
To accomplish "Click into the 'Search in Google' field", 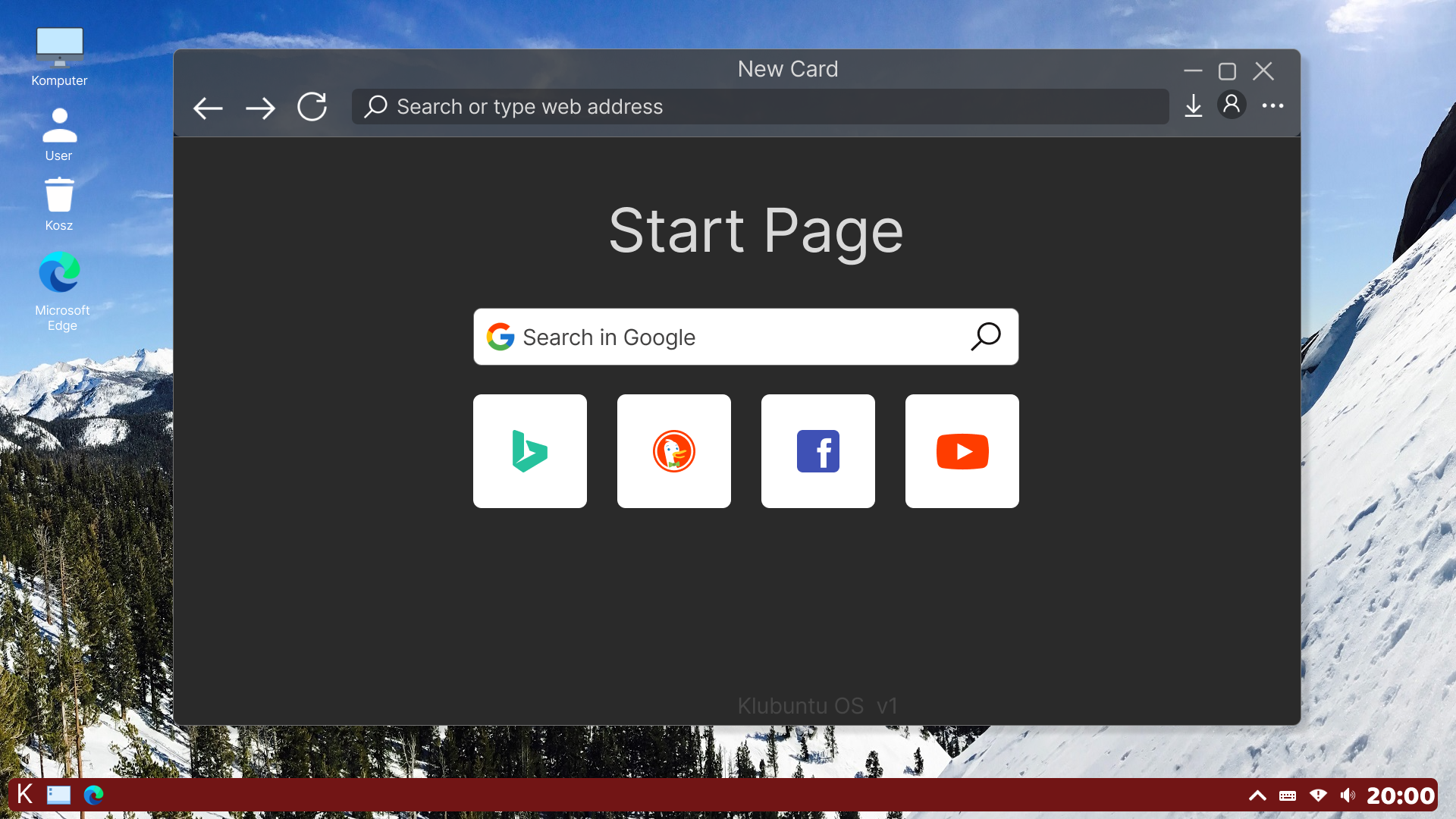I will point(745,337).
